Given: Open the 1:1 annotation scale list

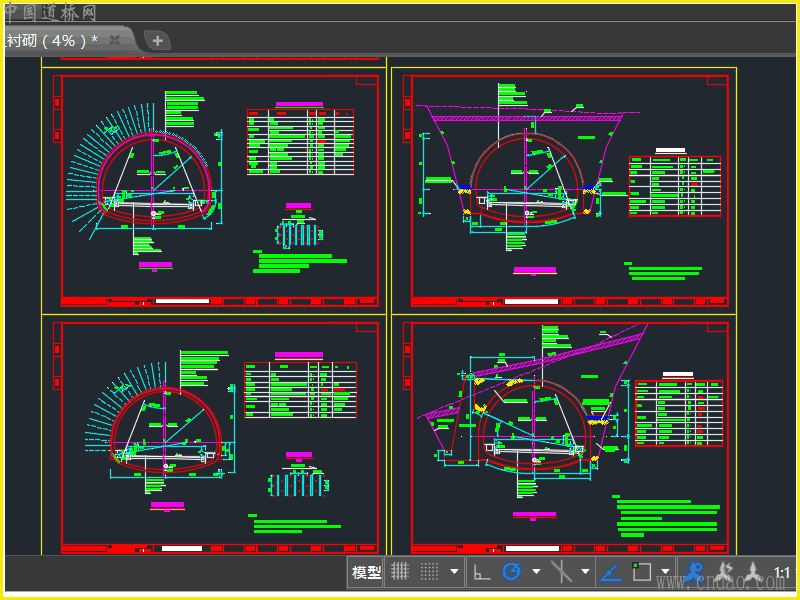Looking at the screenshot, I should coord(782,573).
